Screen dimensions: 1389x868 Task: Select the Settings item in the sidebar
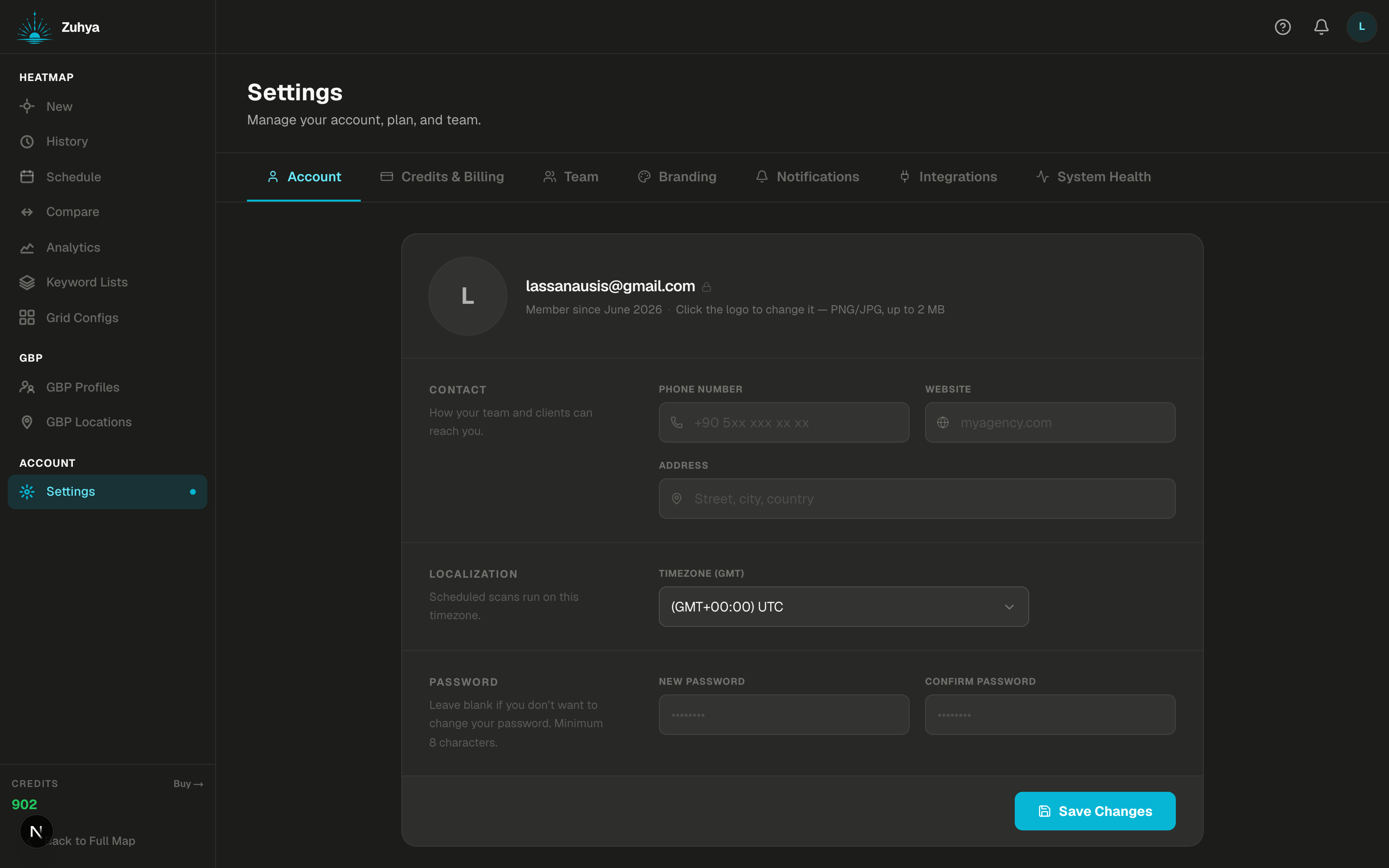point(108,491)
